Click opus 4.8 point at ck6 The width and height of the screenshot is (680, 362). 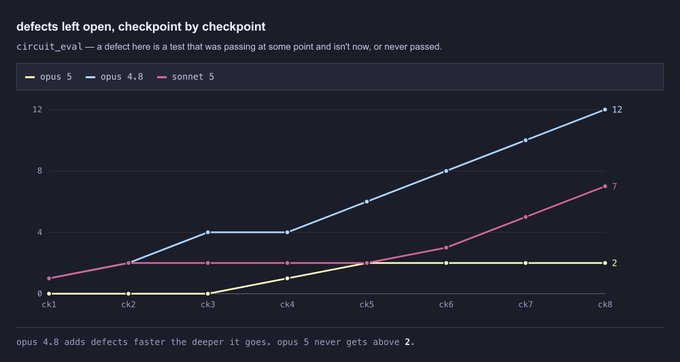click(446, 171)
